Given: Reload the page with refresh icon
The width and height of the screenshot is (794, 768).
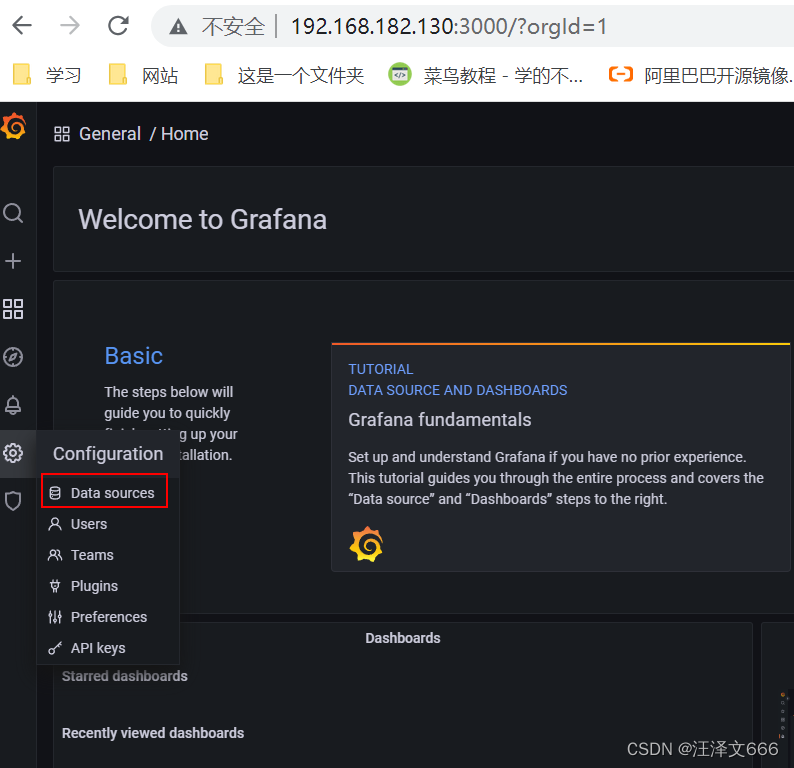Looking at the screenshot, I should 118,25.
